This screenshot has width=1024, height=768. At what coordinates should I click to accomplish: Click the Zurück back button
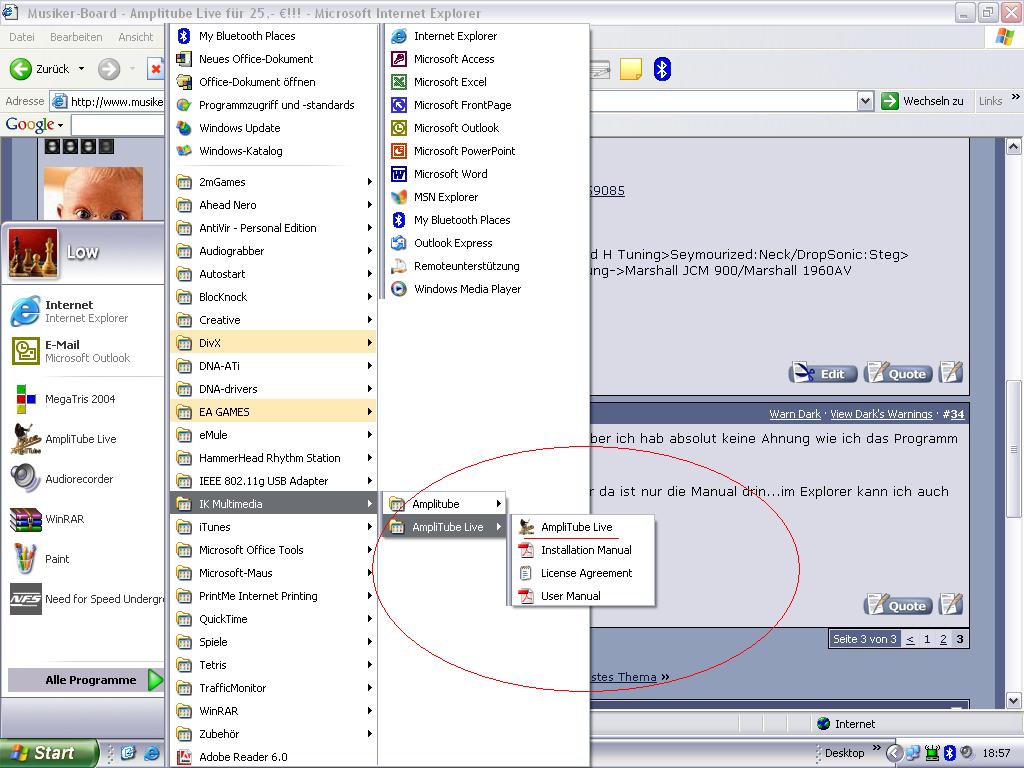coord(40,69)
